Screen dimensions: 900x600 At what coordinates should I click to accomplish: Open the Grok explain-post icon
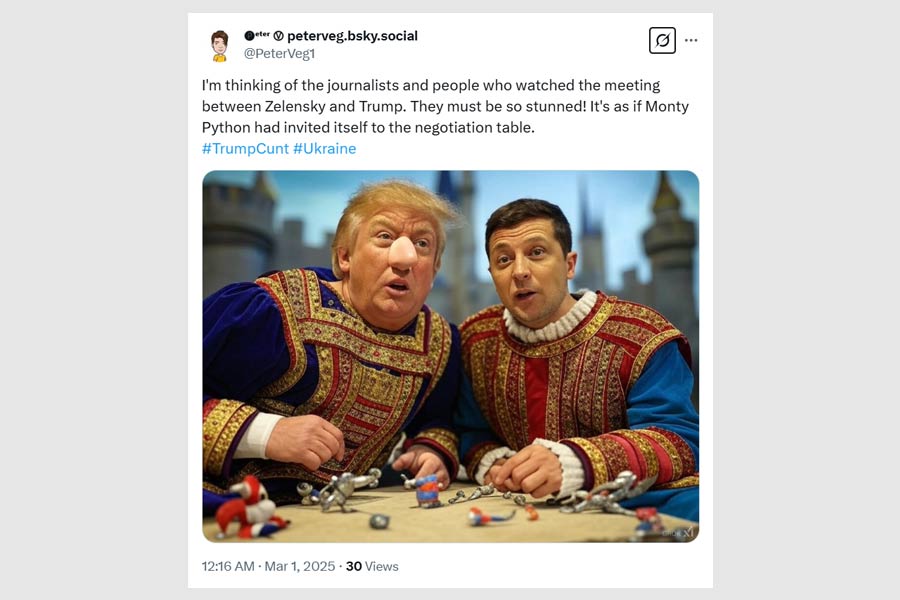coord(662,40)
